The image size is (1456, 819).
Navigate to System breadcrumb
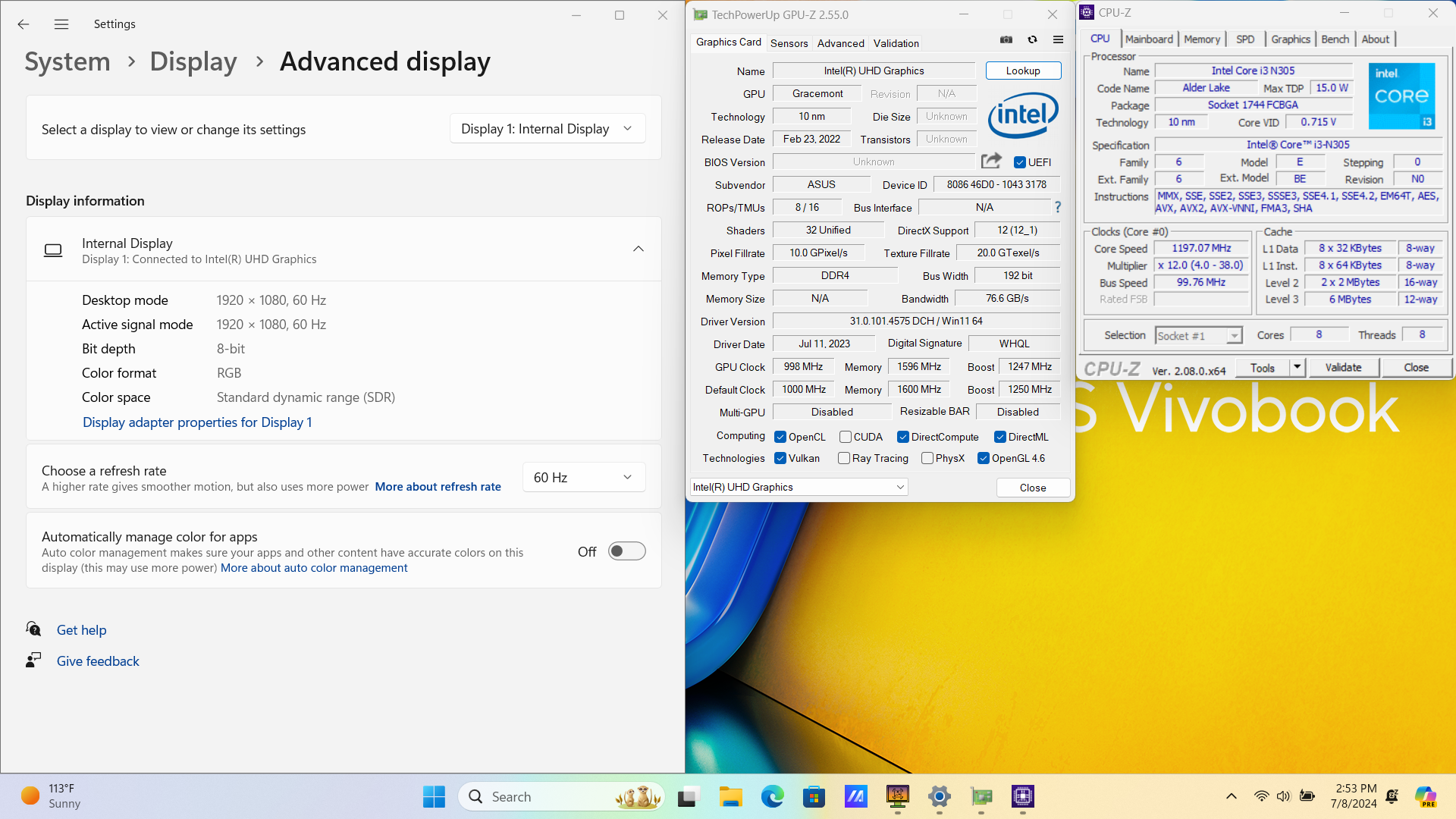(x=67, y=61)
